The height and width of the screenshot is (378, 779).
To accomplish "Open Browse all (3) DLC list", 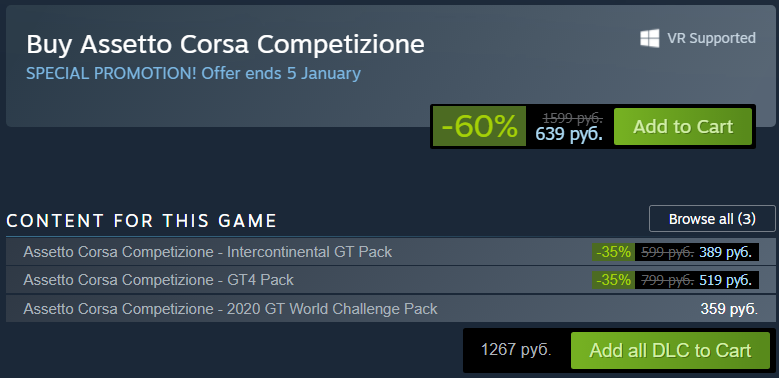I will pyautogui.click(x=712, y=219).
